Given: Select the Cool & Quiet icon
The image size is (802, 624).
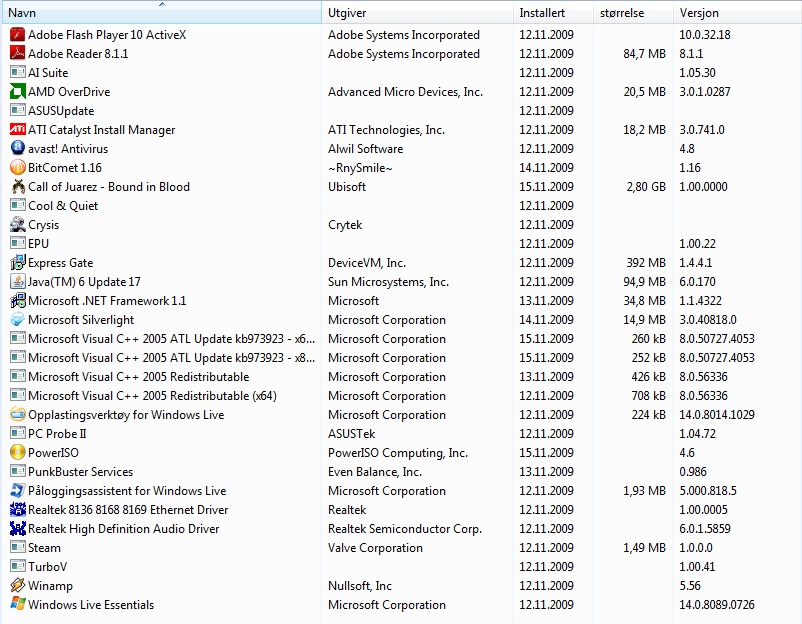Looking at the screenshot, I should tap(17, 206).
